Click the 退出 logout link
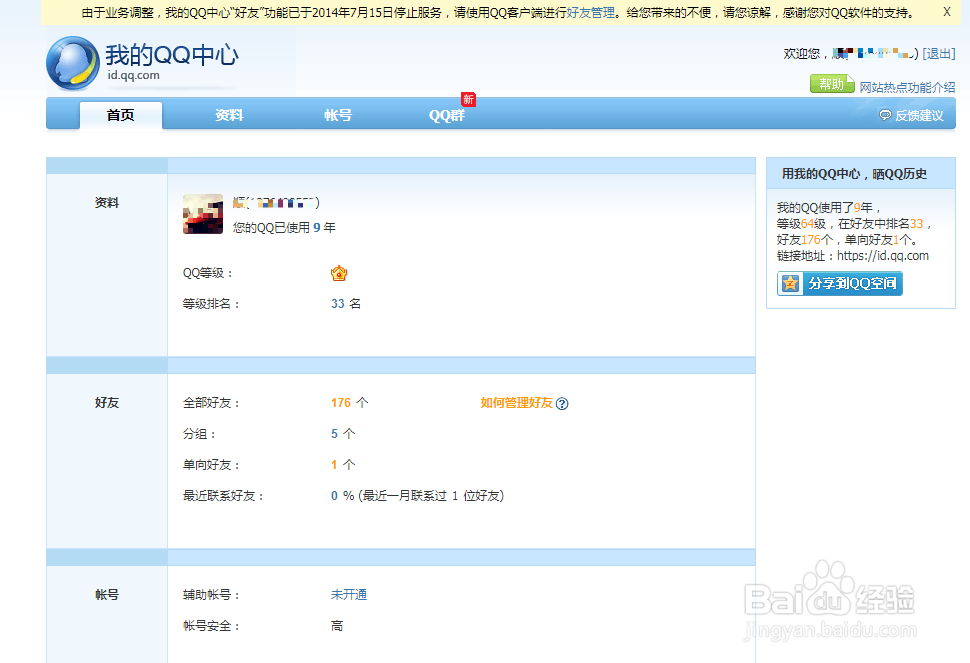This screenshot has height=663, width=970. coord(938,54)
